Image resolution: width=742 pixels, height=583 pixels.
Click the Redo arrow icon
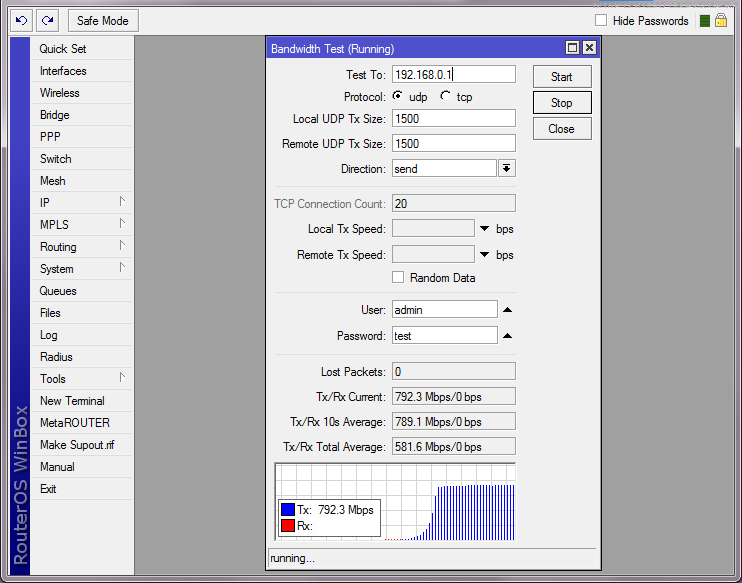pos(47,20)
